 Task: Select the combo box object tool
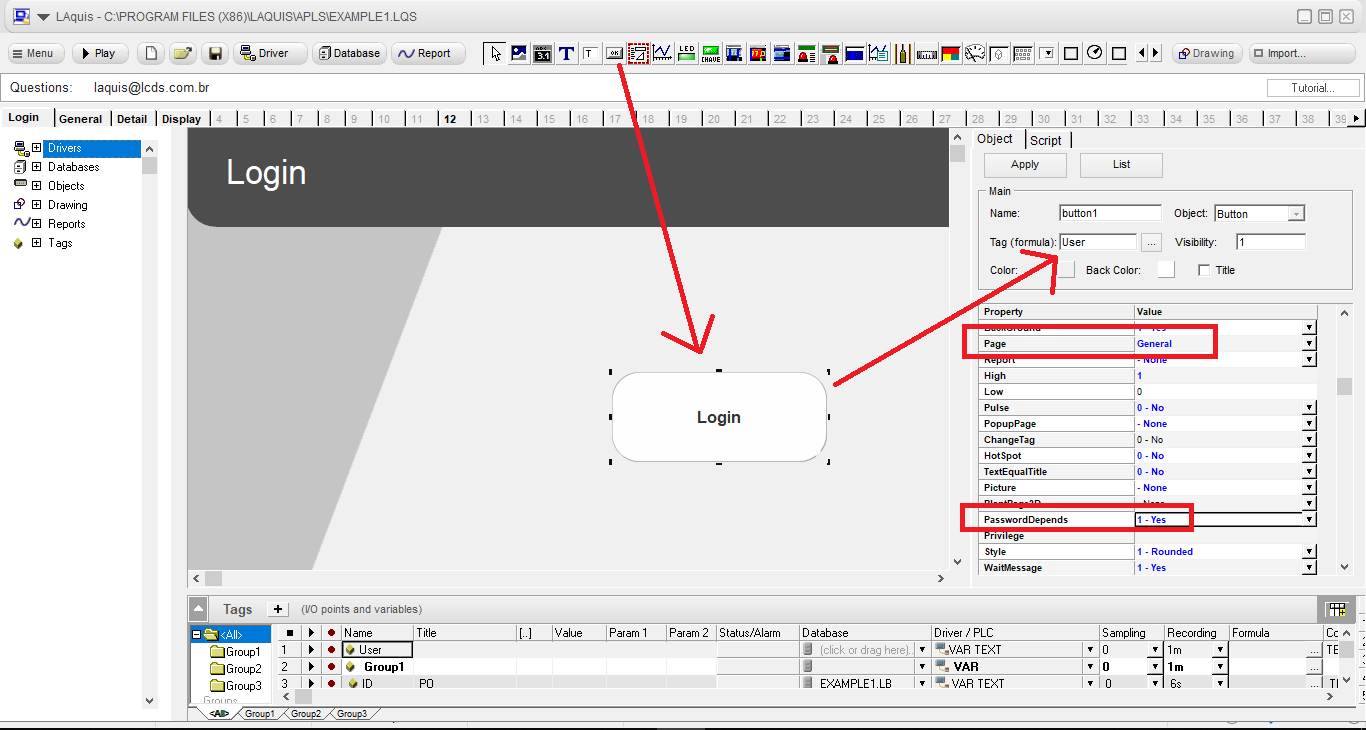pyautogui.click(x=1047, y=53)
